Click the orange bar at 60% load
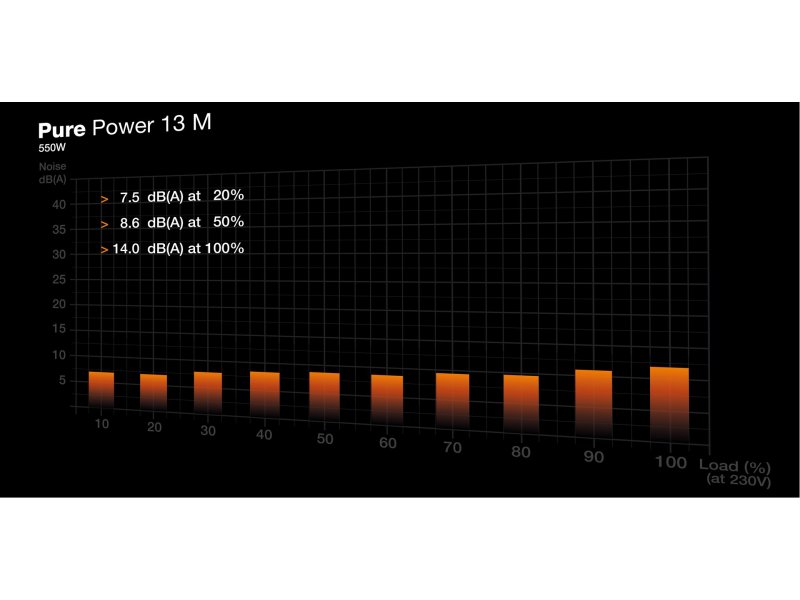The width and height of the screenshot is (800, 600). 387,402
